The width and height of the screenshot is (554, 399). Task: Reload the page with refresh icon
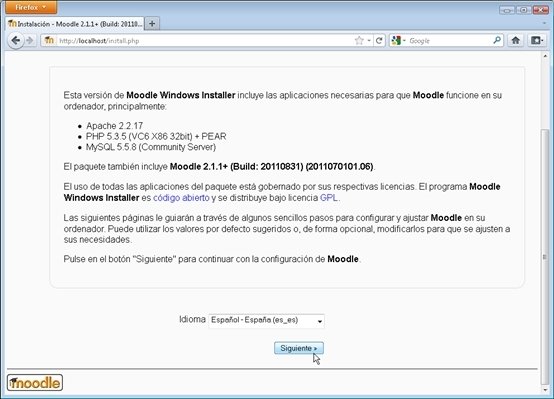point(379,41)
